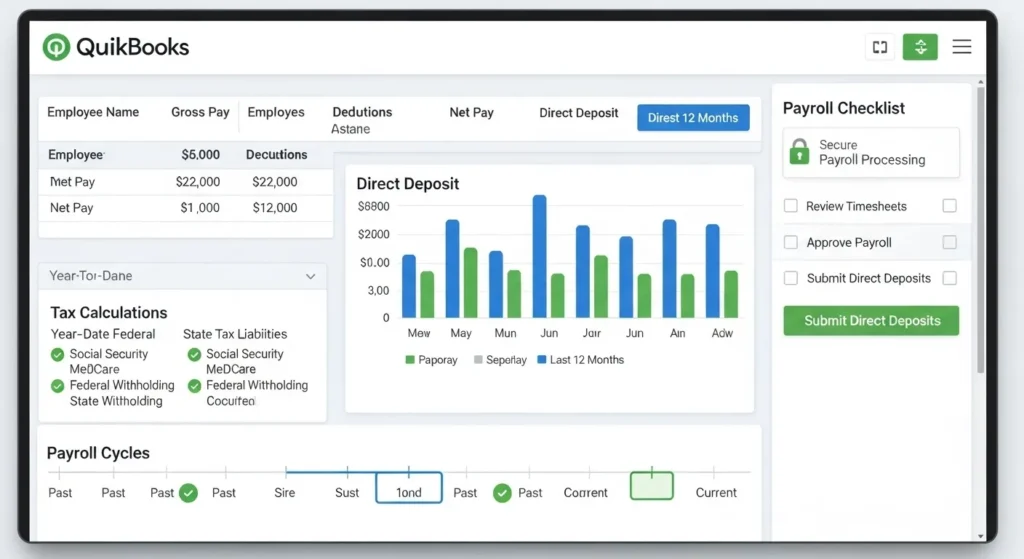Click the Year-Date Federal Social Security checkmark
Image resolution: width=1024 pixels, height=559 pixels.
click(x=58, y=355)
